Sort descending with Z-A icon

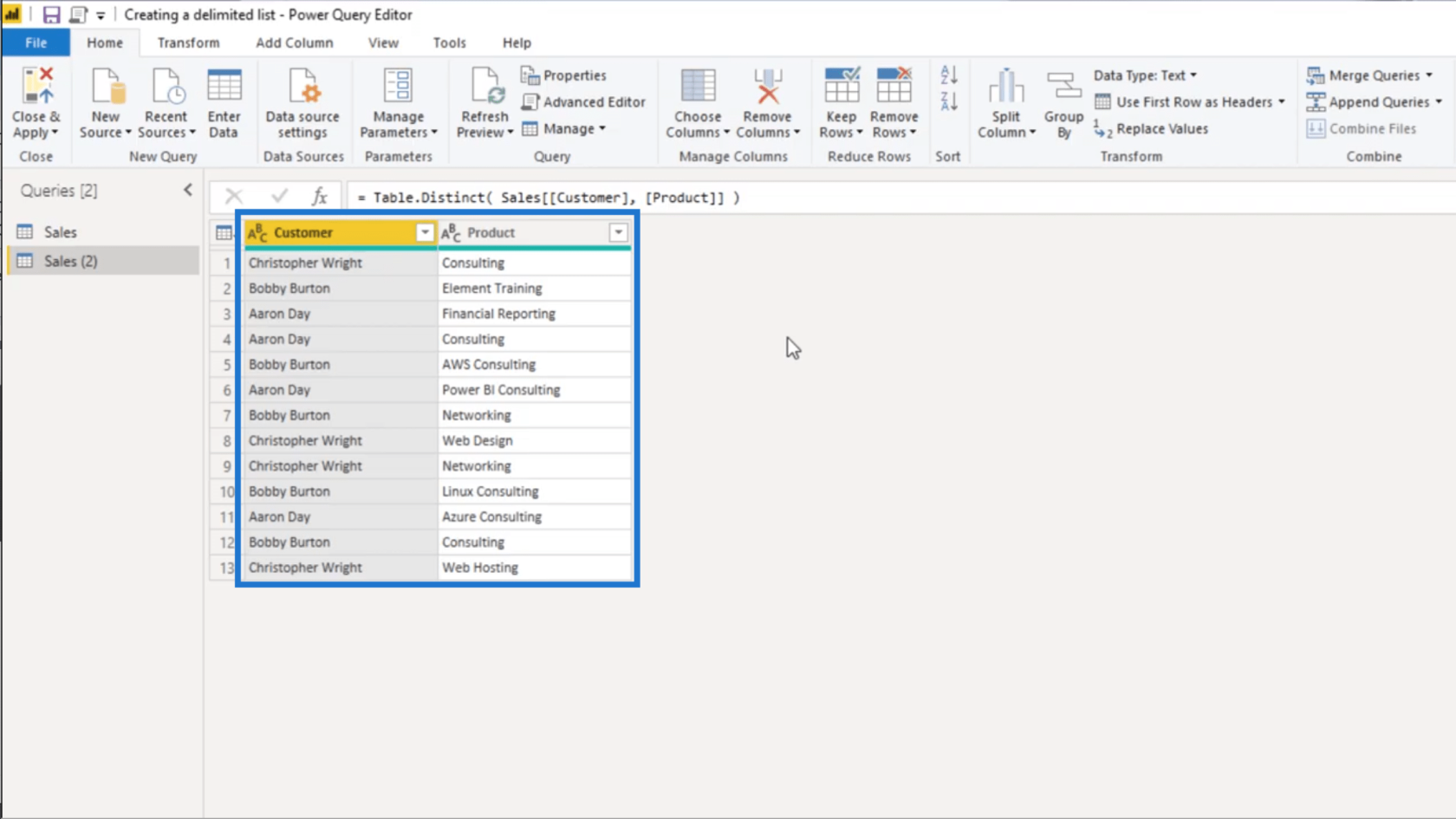pyautogui.click(x=949, y=101)
